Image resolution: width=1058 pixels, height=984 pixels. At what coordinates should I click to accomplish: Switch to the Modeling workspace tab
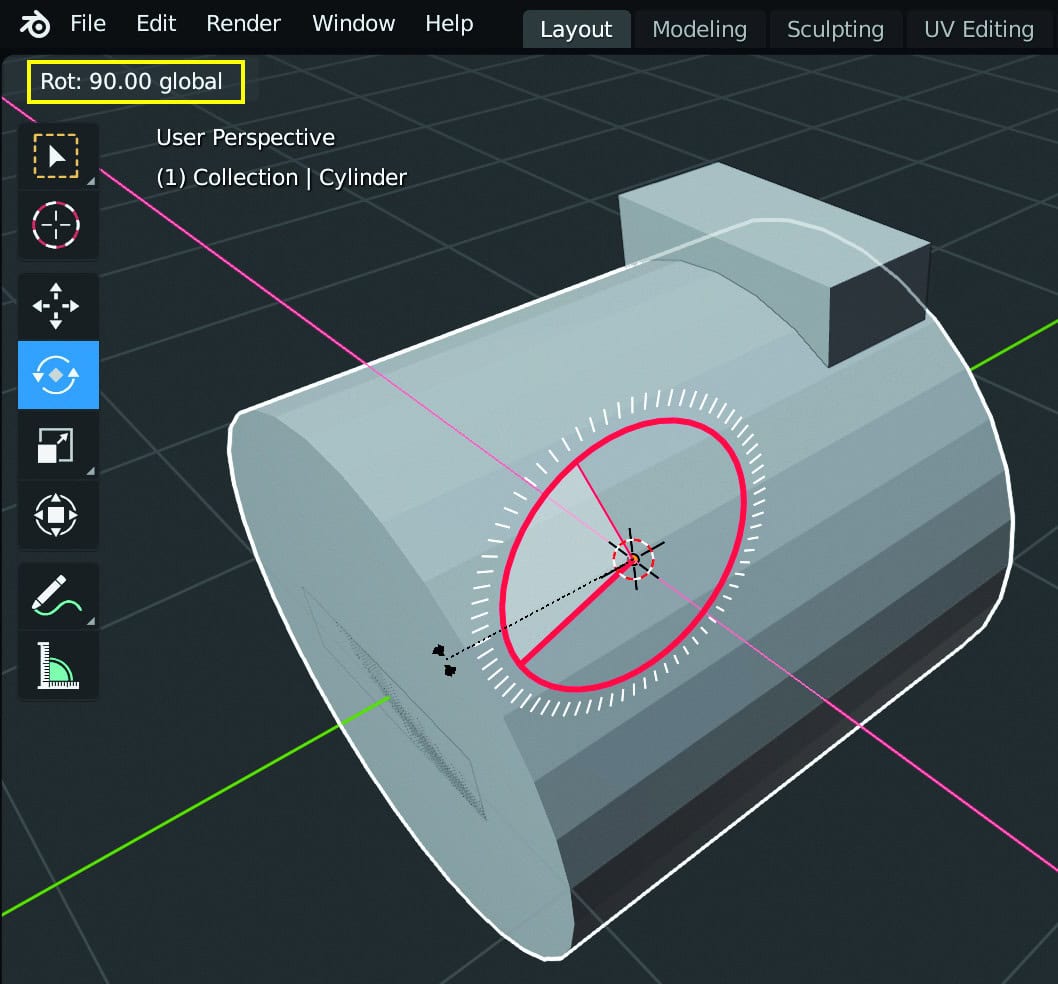click(699, 29)
